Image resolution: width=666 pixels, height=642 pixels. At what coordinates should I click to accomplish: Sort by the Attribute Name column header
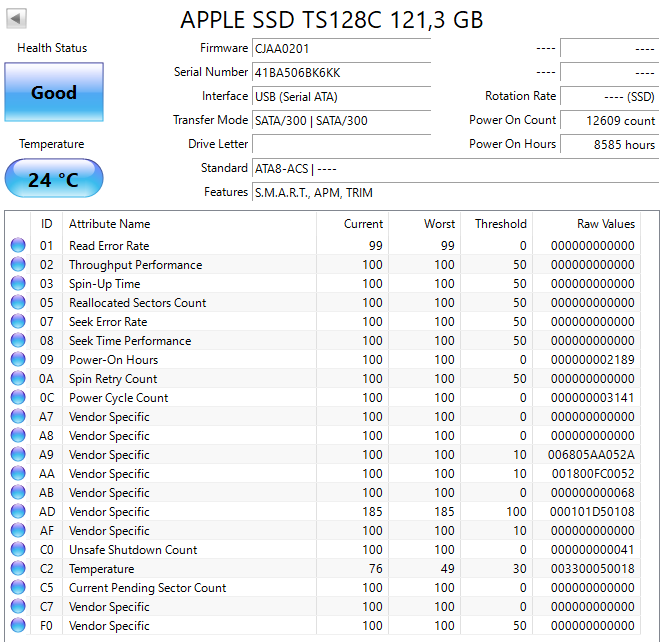point(110,224)
